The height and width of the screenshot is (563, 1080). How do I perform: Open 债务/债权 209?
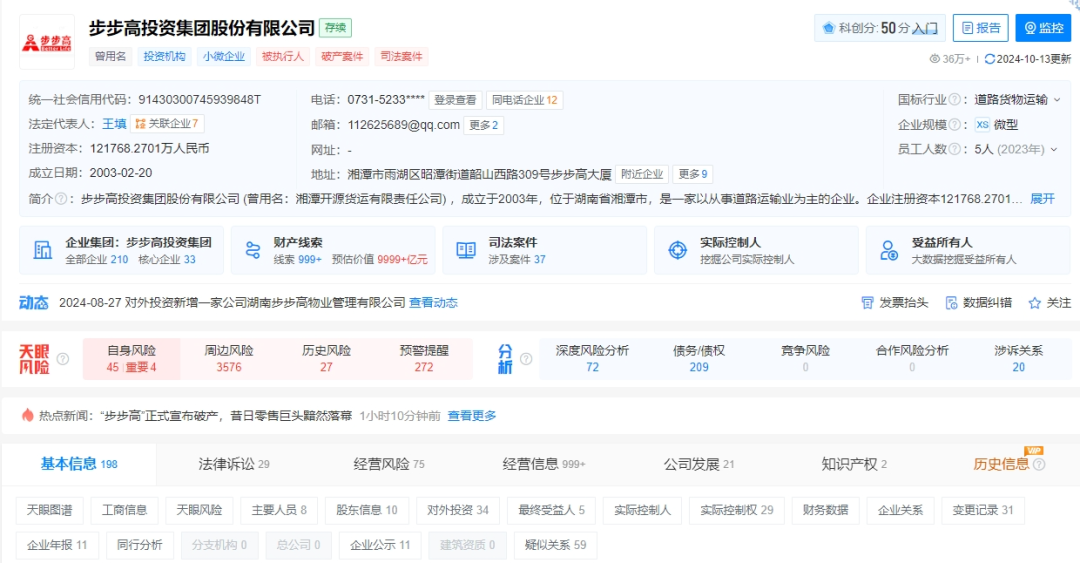tap(699, 358)
